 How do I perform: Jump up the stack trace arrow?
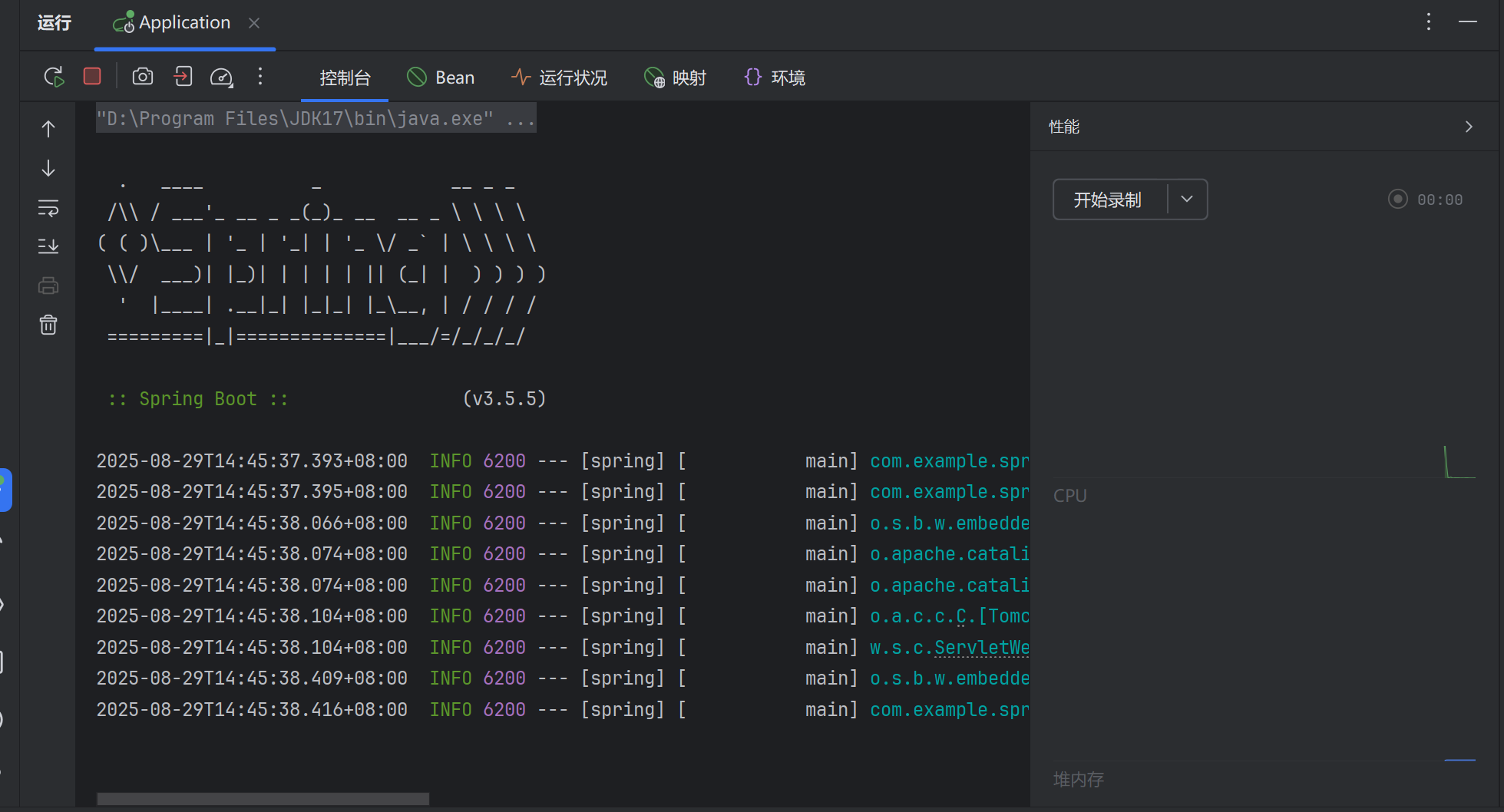point(48,129)
